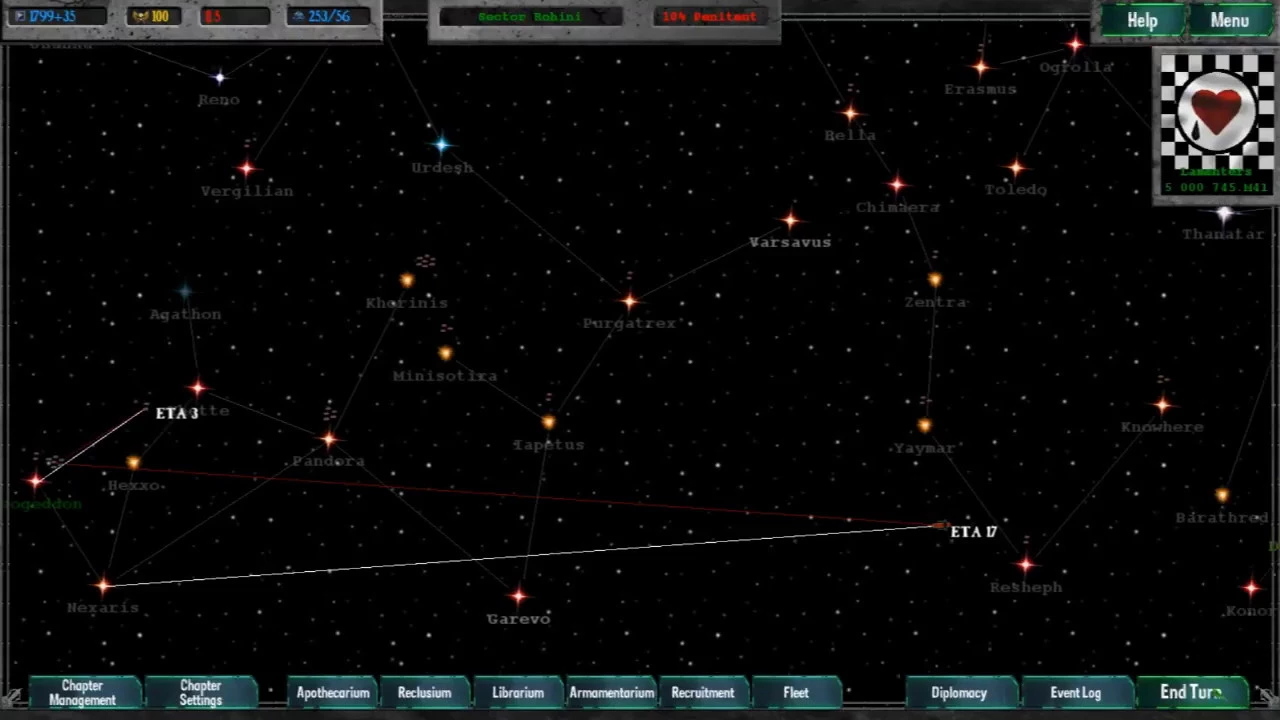This screenshot has width=1280, height=720.
Task: Click the loyalty value 100
Action: pyautogui.click(x=155, y=16)
